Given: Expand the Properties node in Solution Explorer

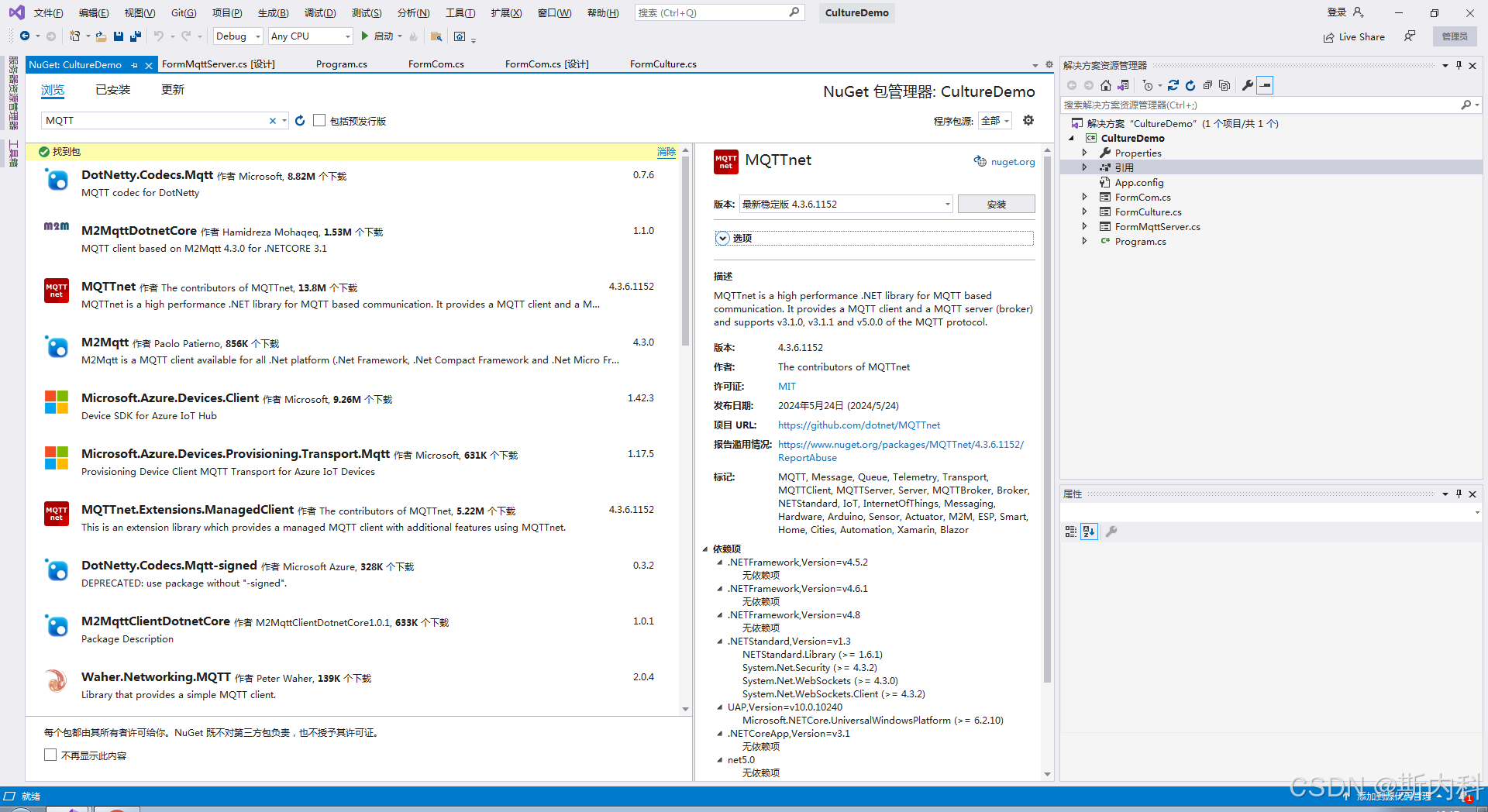Looking at the screenshot, I should [x=1084, y=153].
